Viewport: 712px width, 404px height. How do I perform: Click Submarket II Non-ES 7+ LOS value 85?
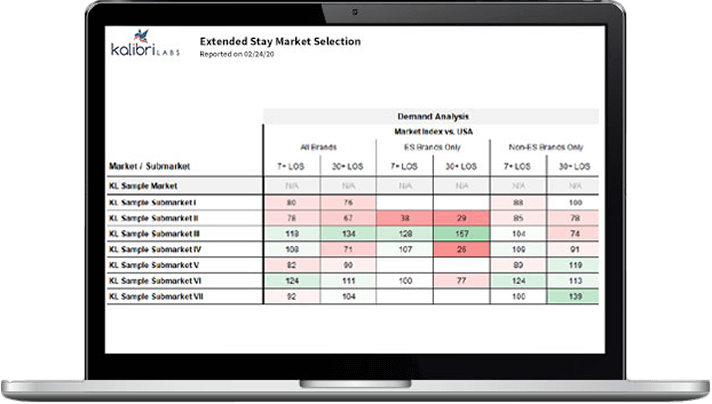518,218
